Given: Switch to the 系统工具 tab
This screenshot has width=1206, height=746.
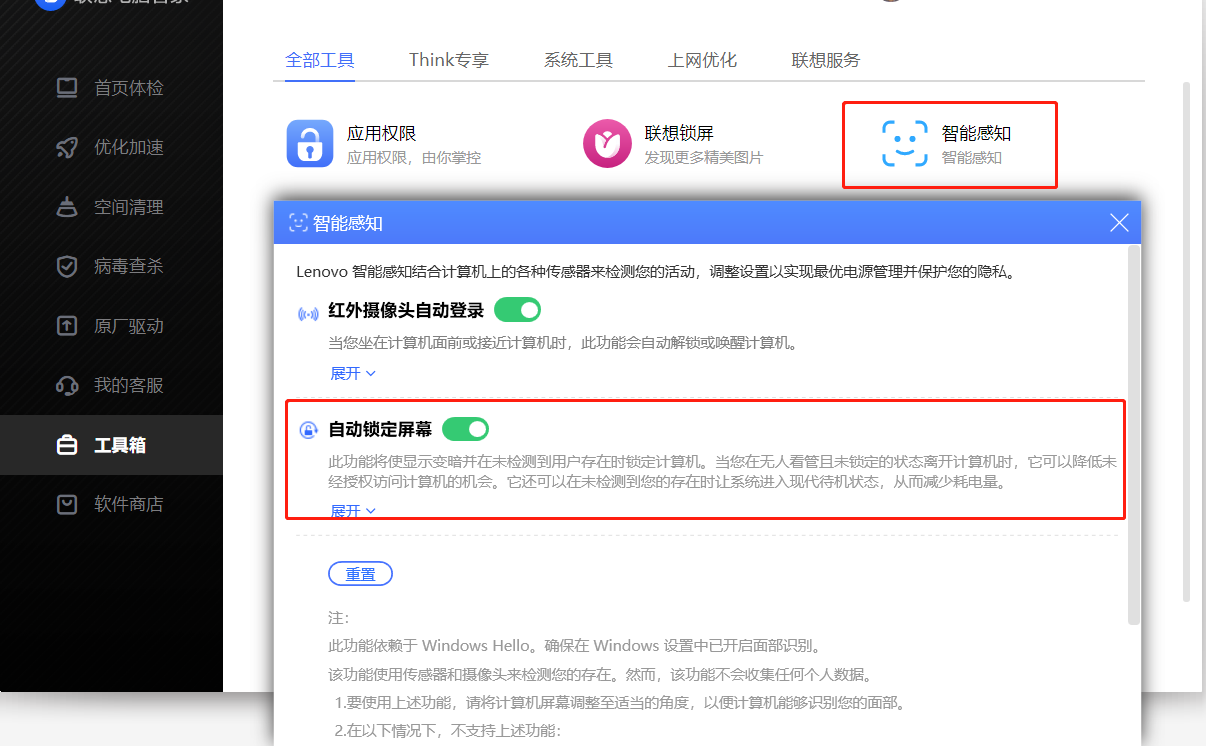Looking at the screenshot, I should [578, 60].
